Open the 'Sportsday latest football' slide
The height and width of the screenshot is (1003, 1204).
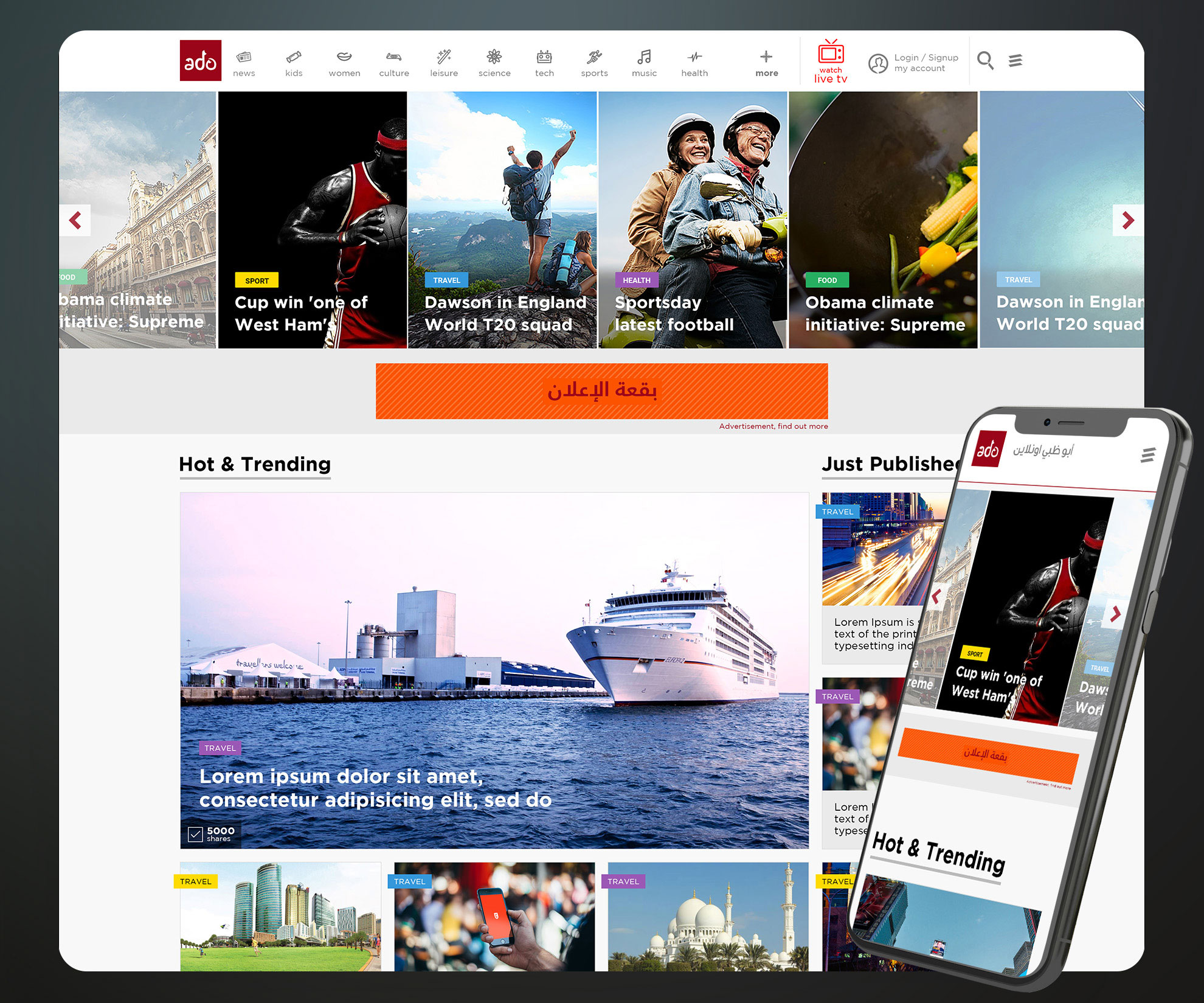click(x=693, y=220)
